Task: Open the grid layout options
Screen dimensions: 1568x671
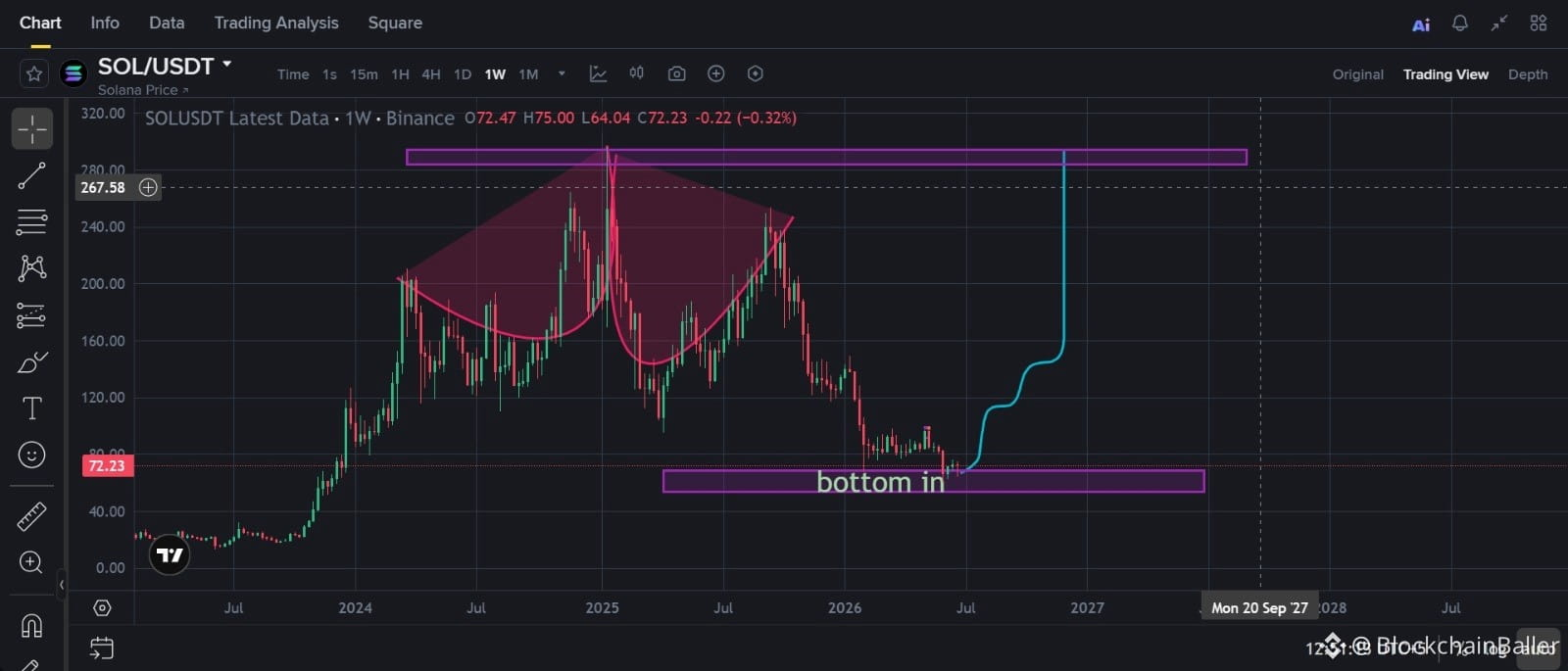Action: click(1539, 24)
